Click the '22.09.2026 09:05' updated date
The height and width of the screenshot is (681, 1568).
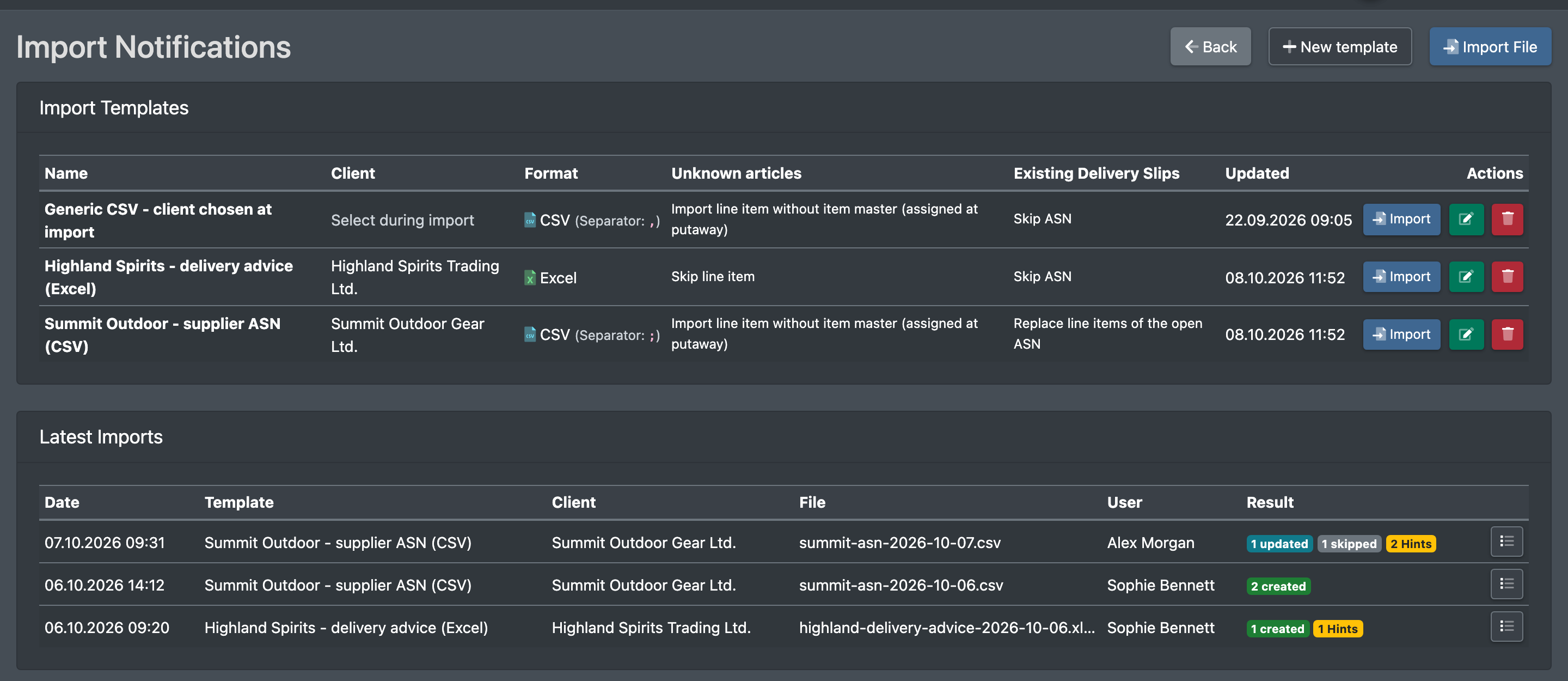(1288, 220)
